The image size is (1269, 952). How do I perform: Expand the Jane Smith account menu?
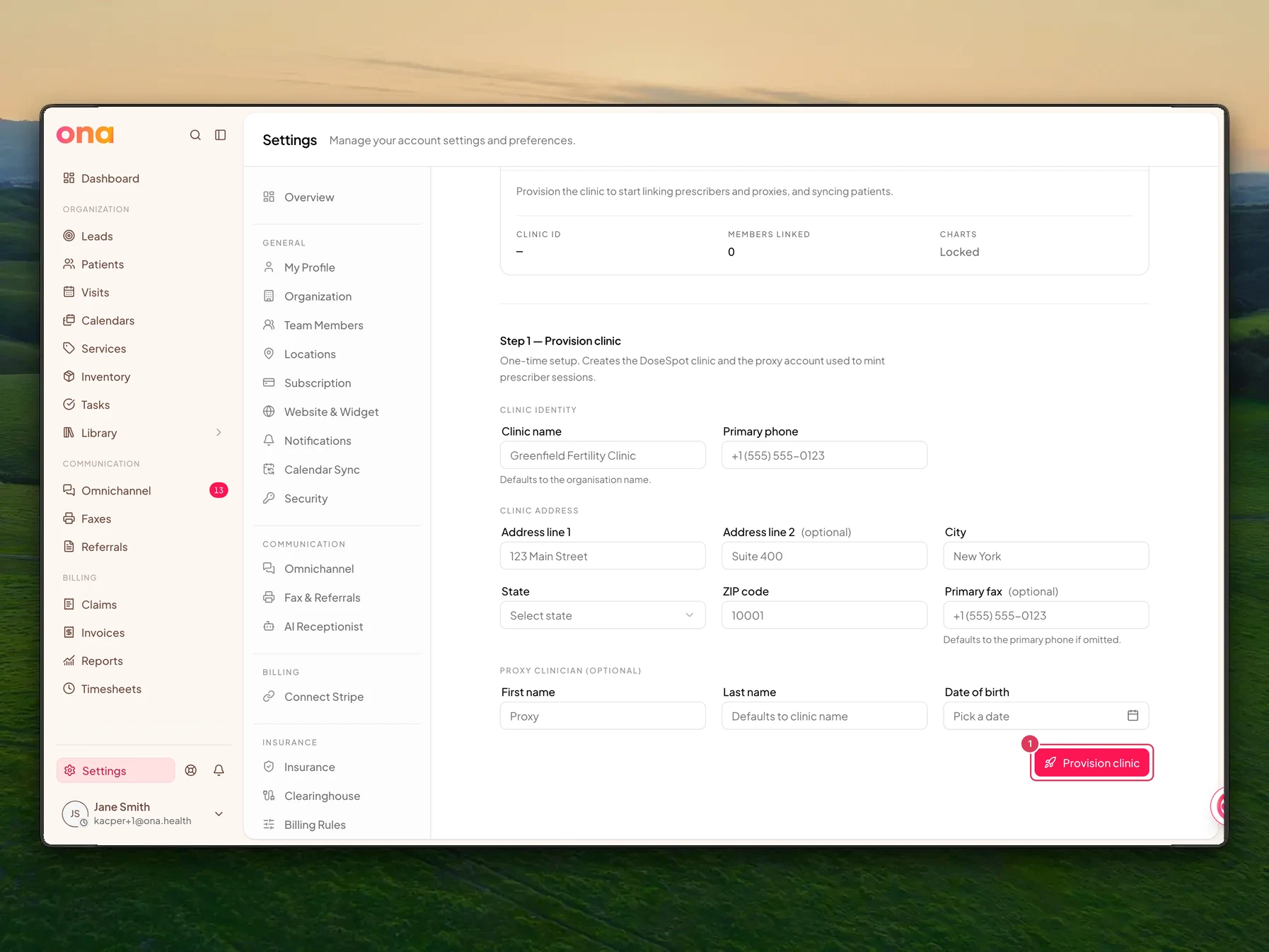click(x=219, y=813)
